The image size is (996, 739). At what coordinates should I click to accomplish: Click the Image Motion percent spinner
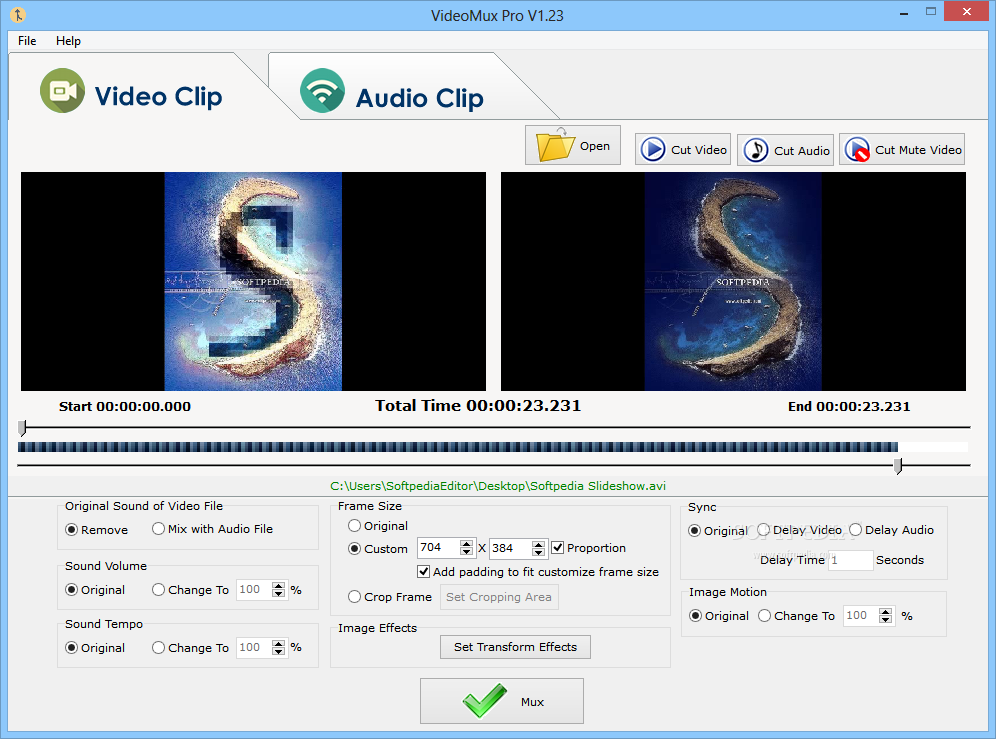pos(885,616)
